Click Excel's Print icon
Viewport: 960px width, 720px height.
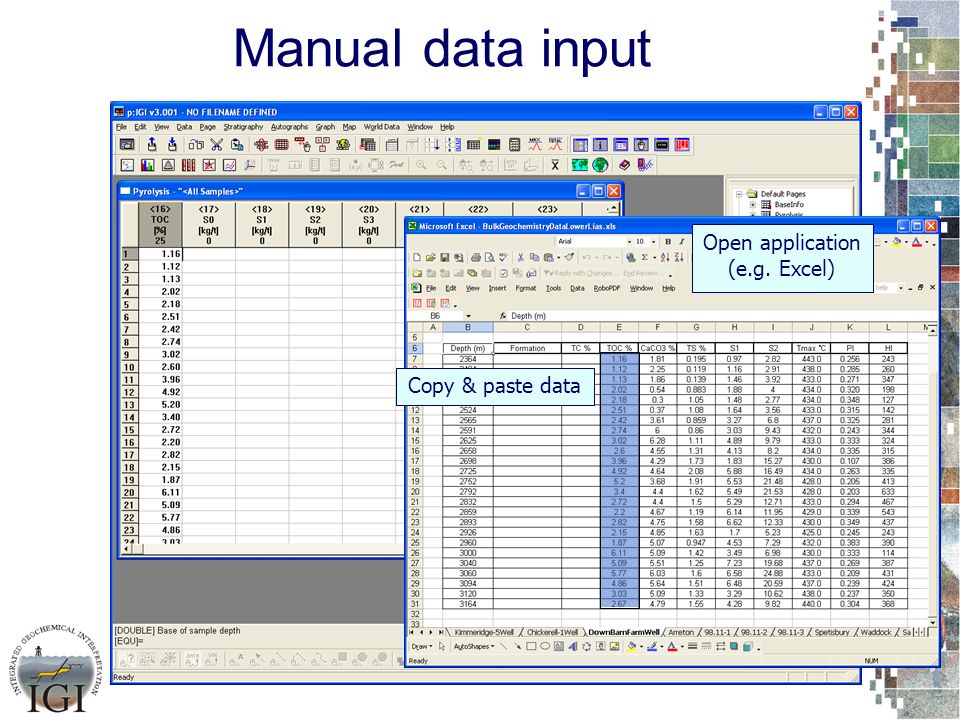coord(475,258)
